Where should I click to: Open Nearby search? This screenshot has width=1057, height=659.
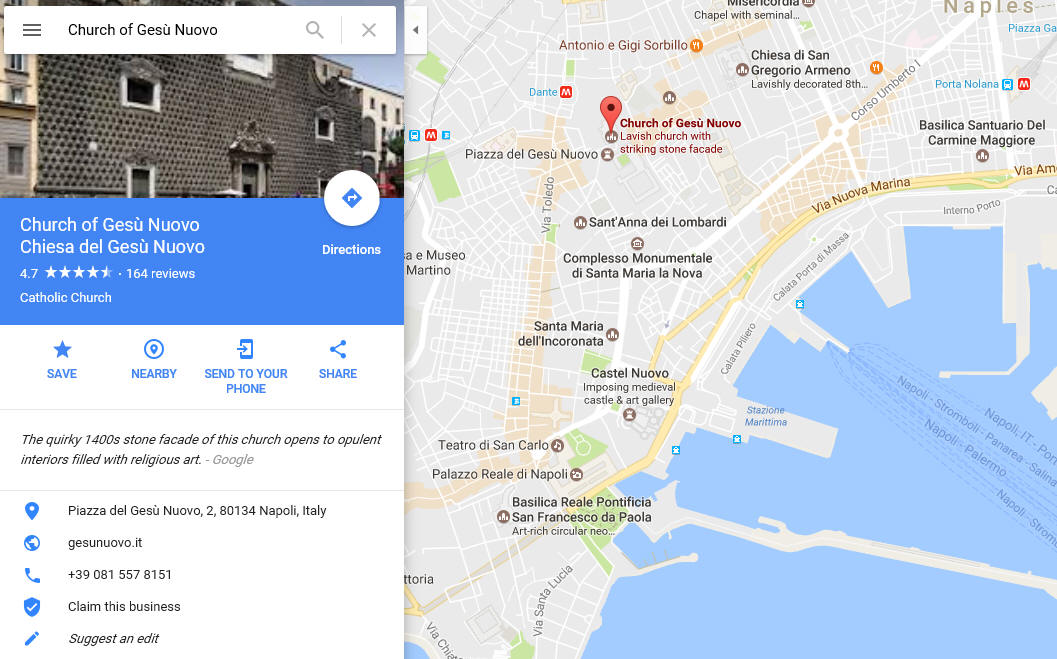154,360
